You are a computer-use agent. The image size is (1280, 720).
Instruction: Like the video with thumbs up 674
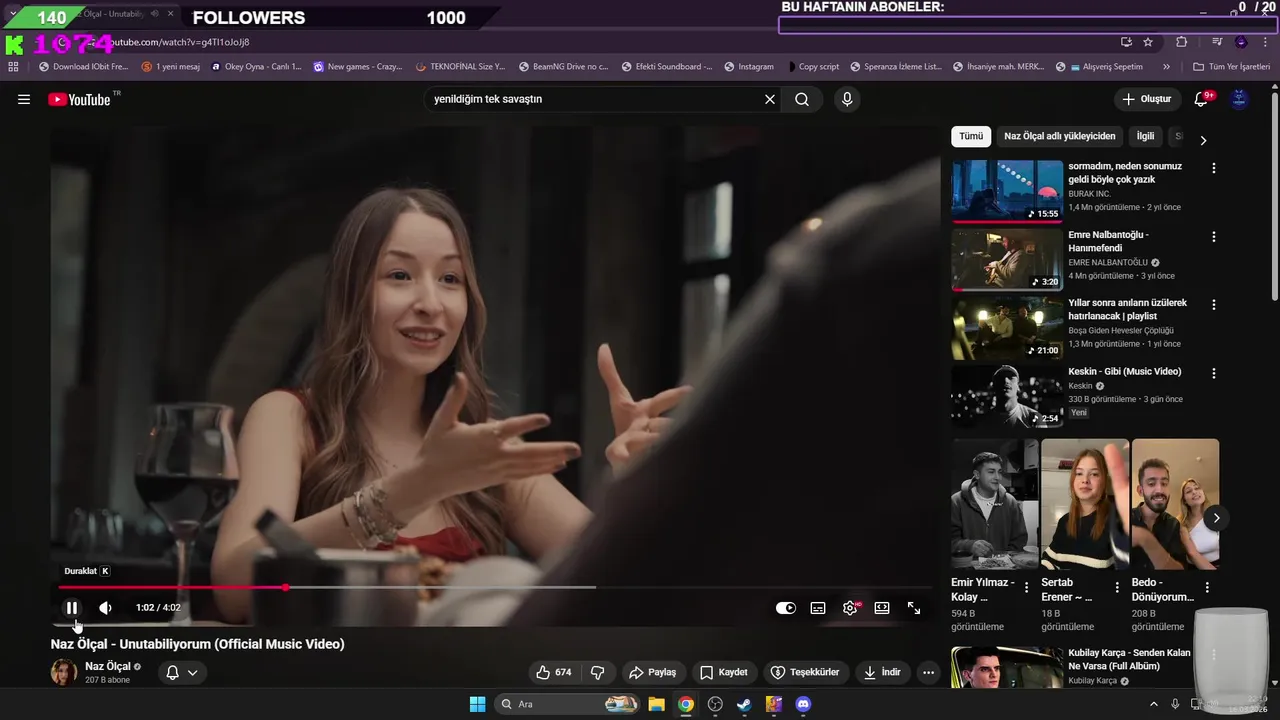[x=554, y=672]
